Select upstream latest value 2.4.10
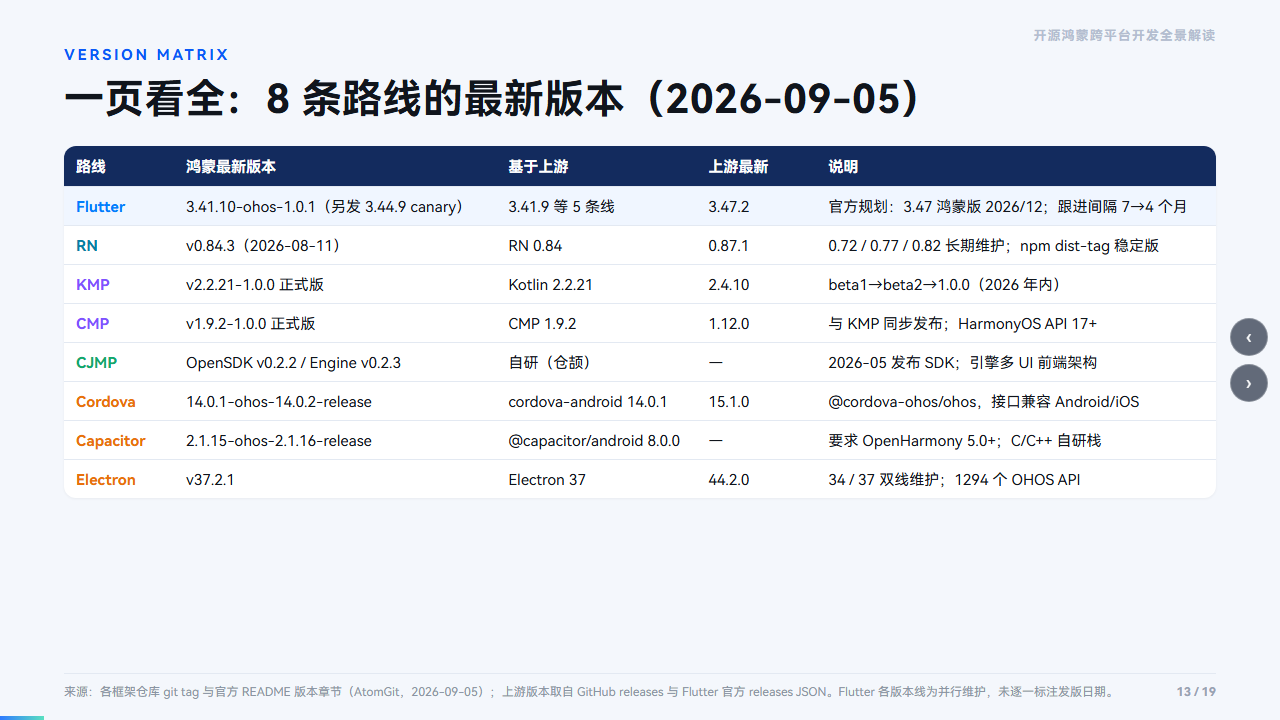This screenshot has width=1280, height=720. (x=729, y=285)
